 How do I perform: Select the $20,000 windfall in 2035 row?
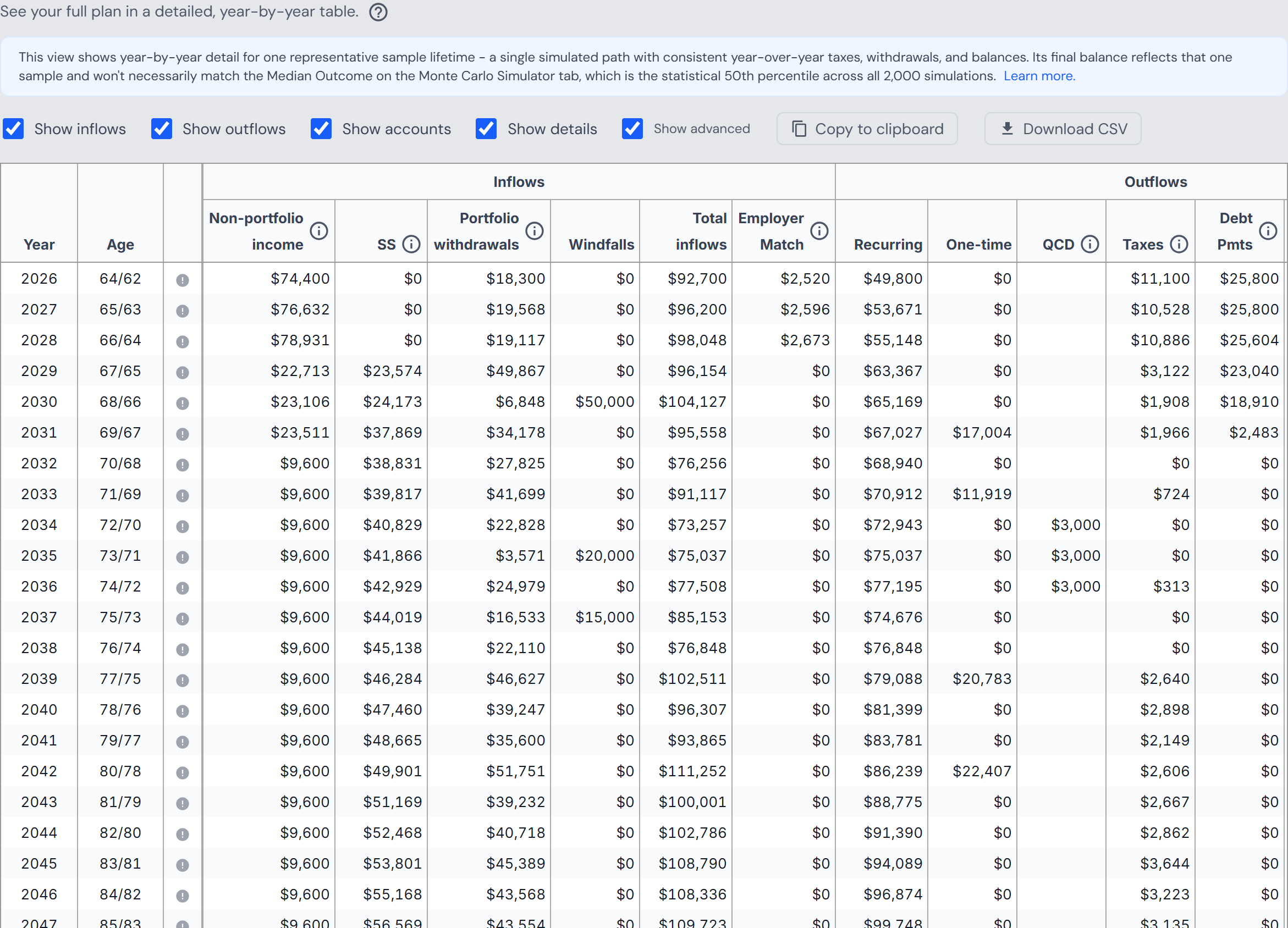pos(605,556)
